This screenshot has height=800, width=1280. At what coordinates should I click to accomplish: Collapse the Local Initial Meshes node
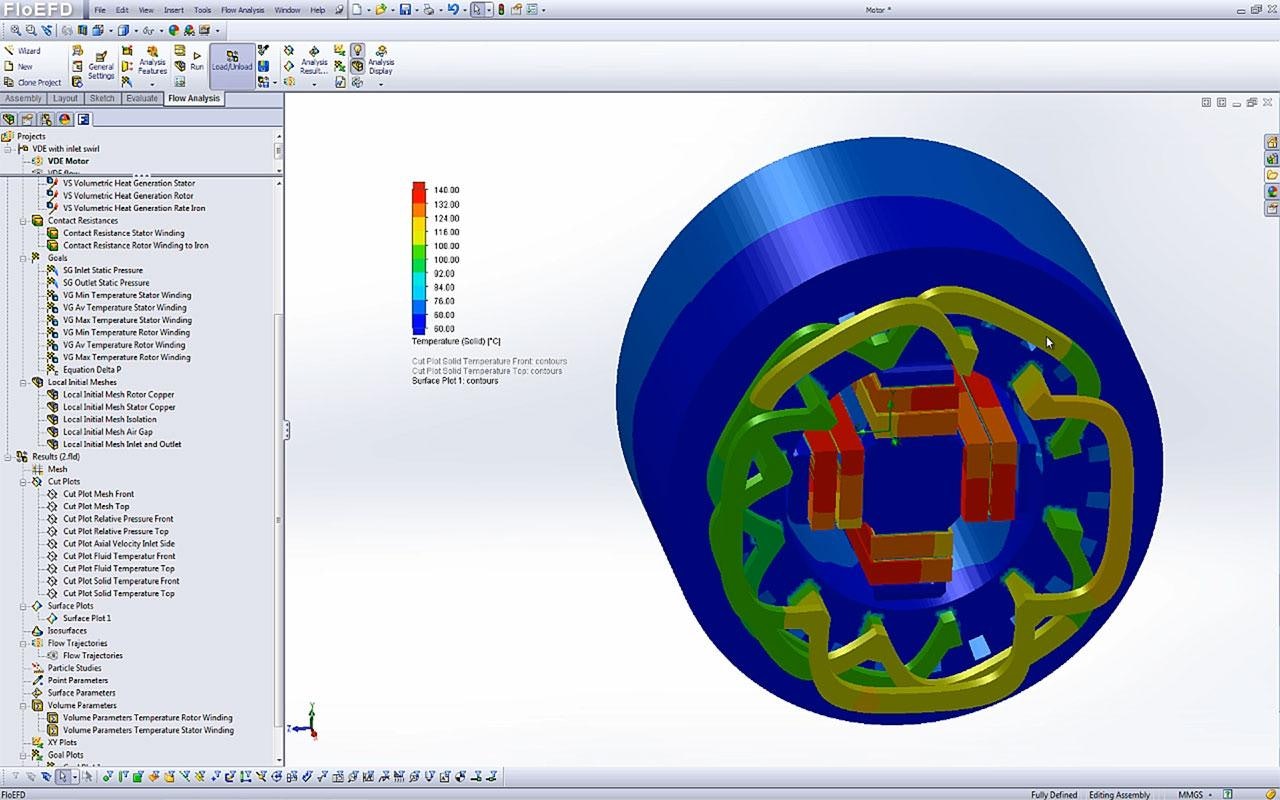click(25, 382)
